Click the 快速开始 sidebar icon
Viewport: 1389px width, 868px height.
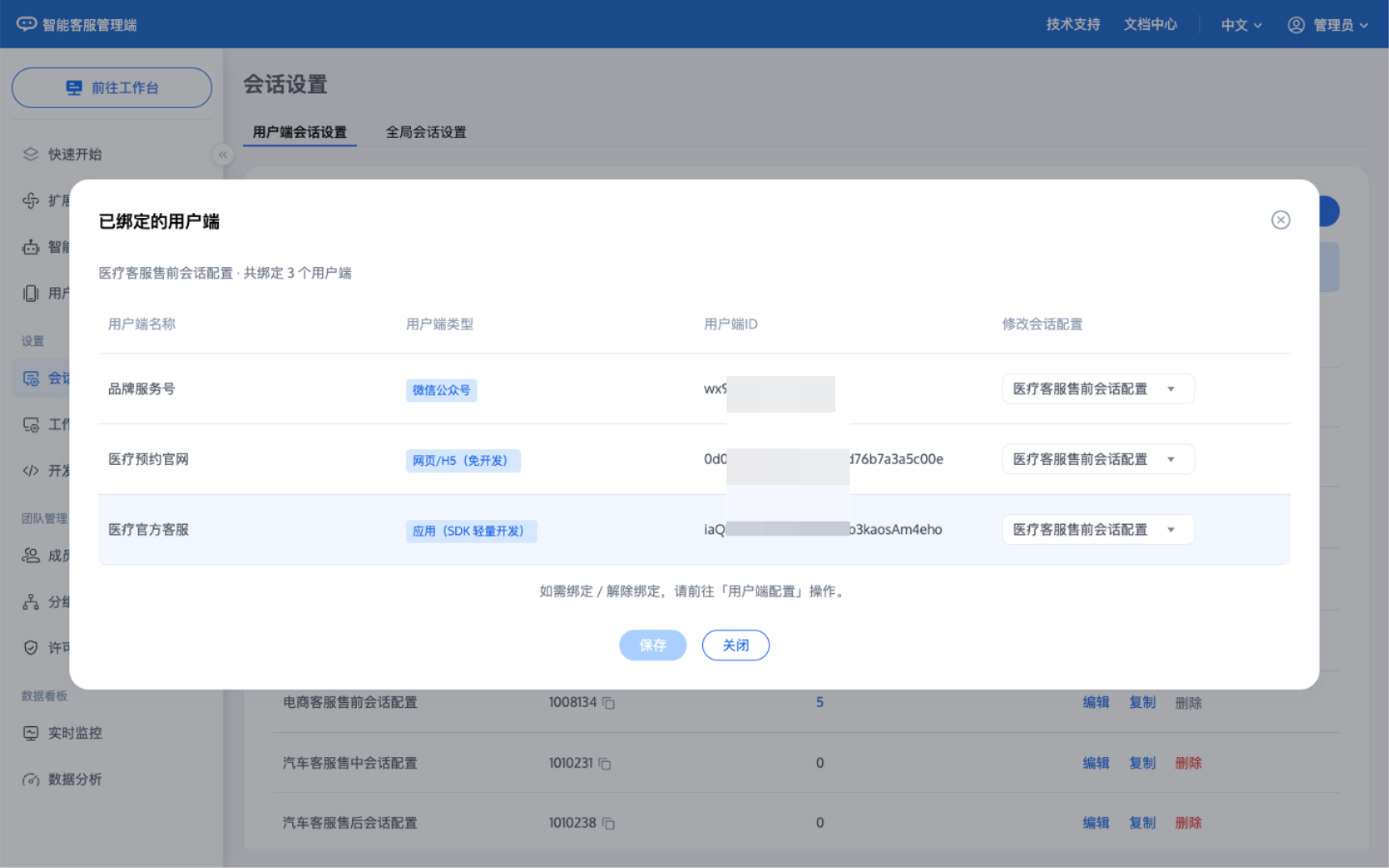[x=31, y=154]
